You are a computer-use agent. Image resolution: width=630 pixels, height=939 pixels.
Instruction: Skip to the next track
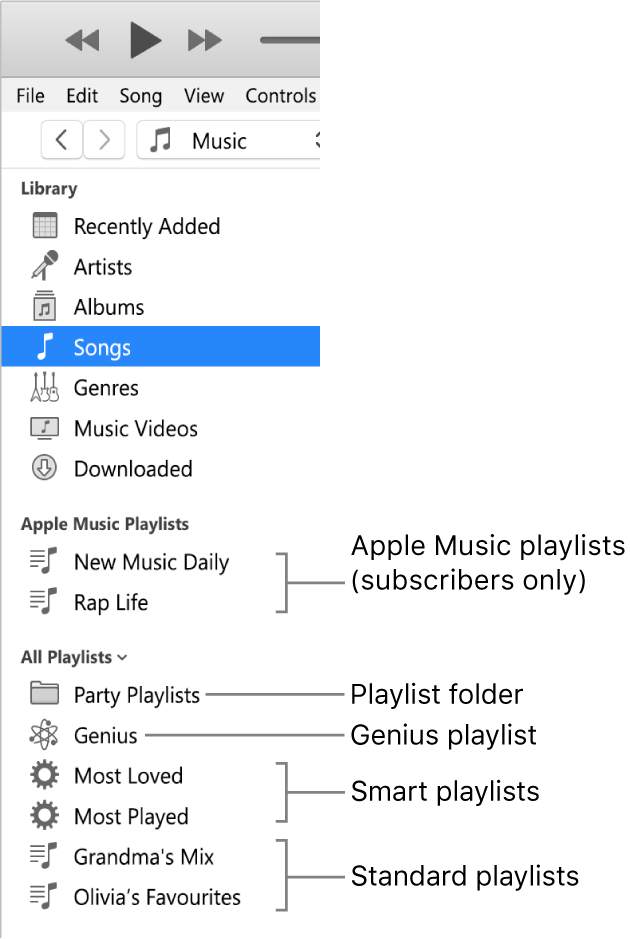205,40
